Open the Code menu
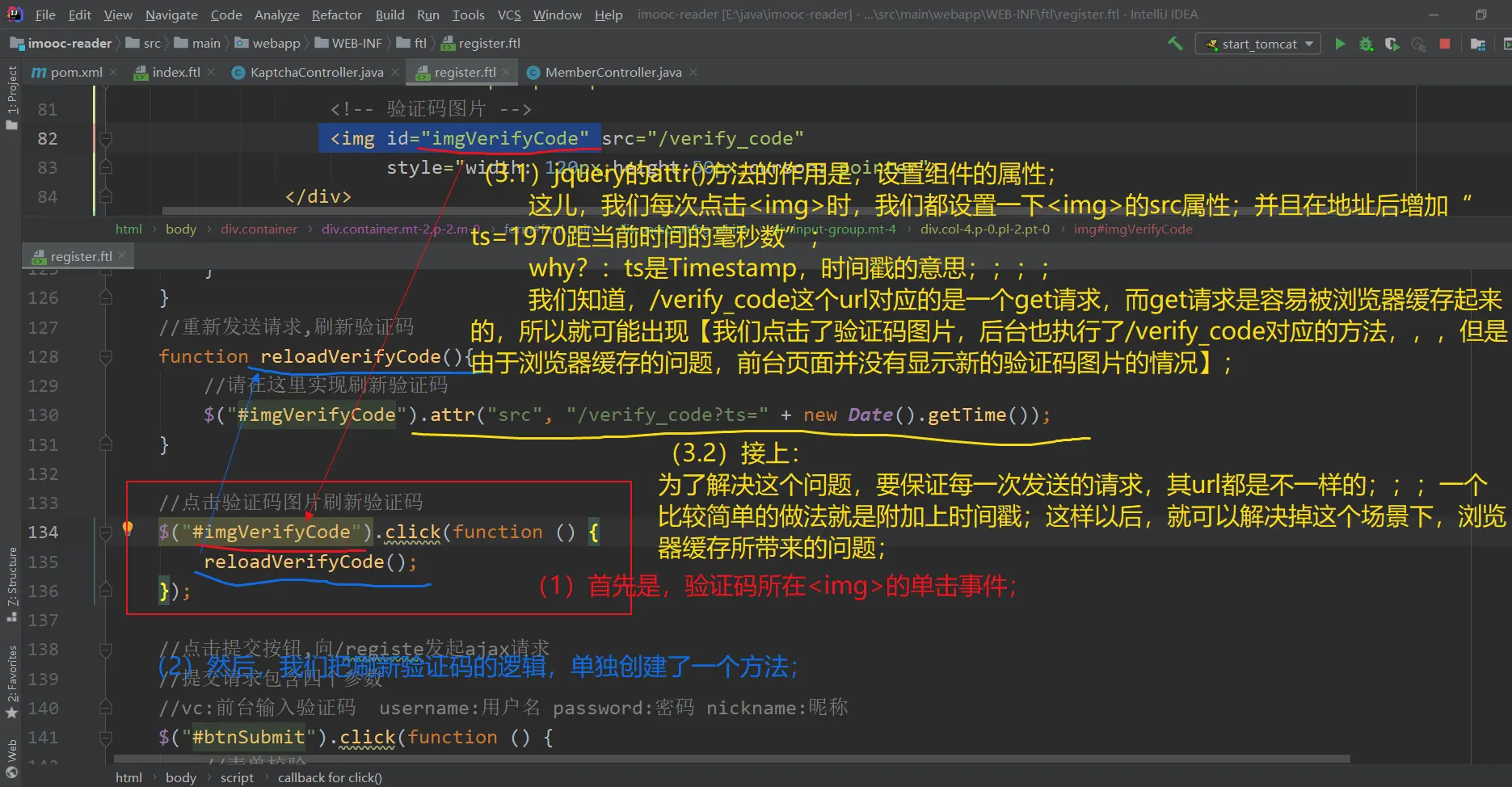The height and width of the screenshot is (787, 1512). pos(226,15)
